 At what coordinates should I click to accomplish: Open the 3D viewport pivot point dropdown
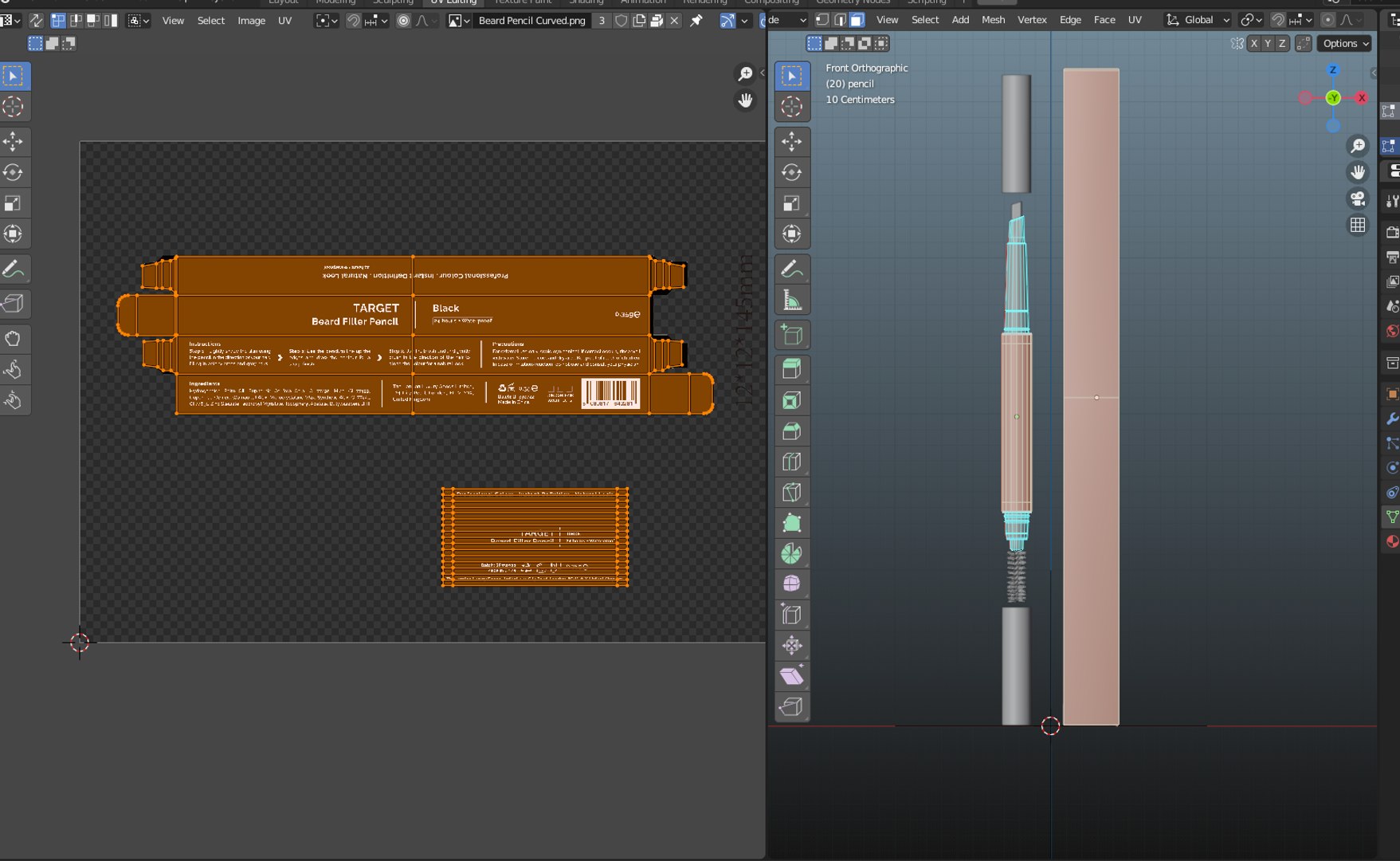tap(1252, 21)
